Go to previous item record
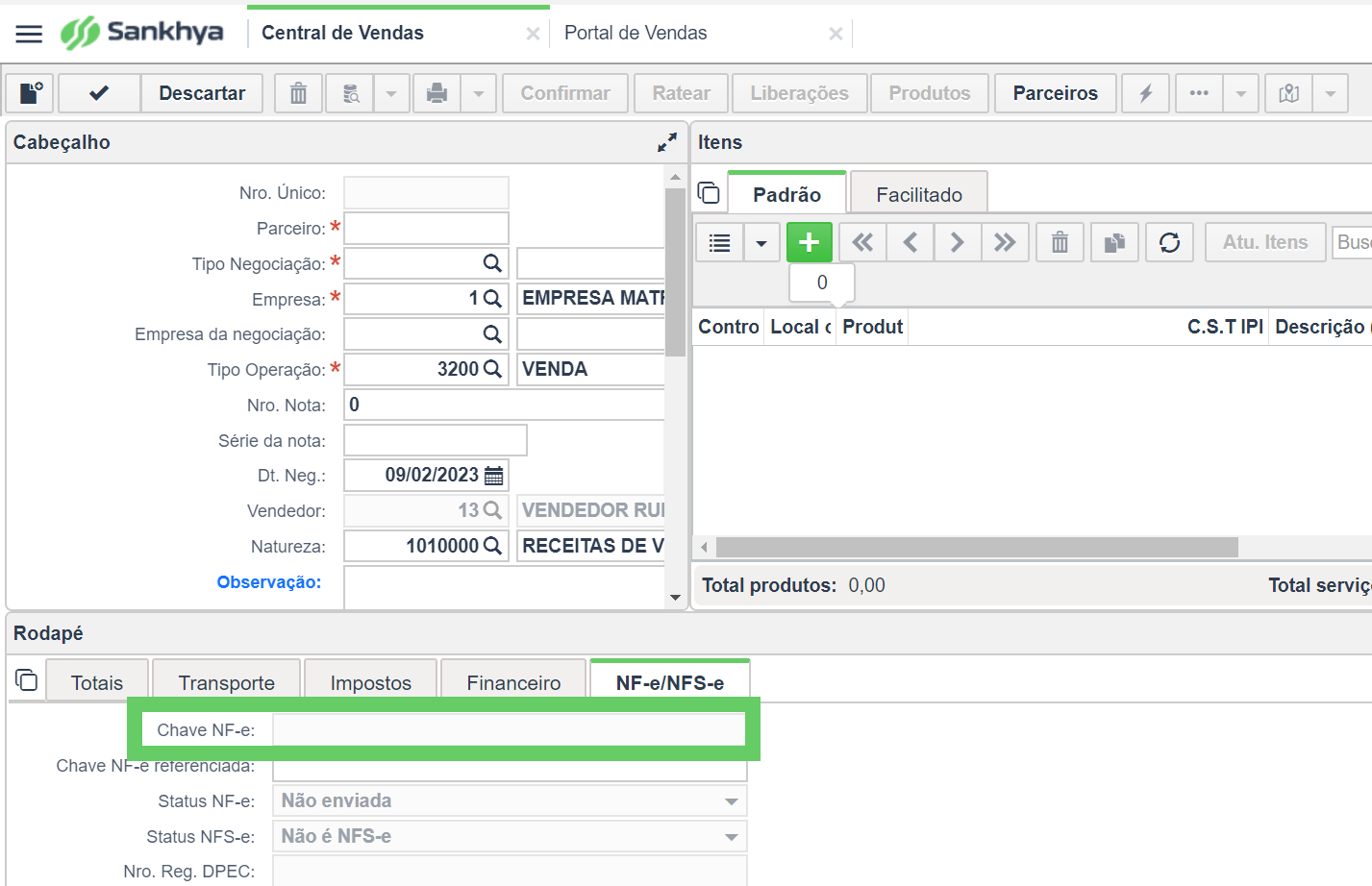Screen dimensions: 1372x886 (x=910, y=242)
